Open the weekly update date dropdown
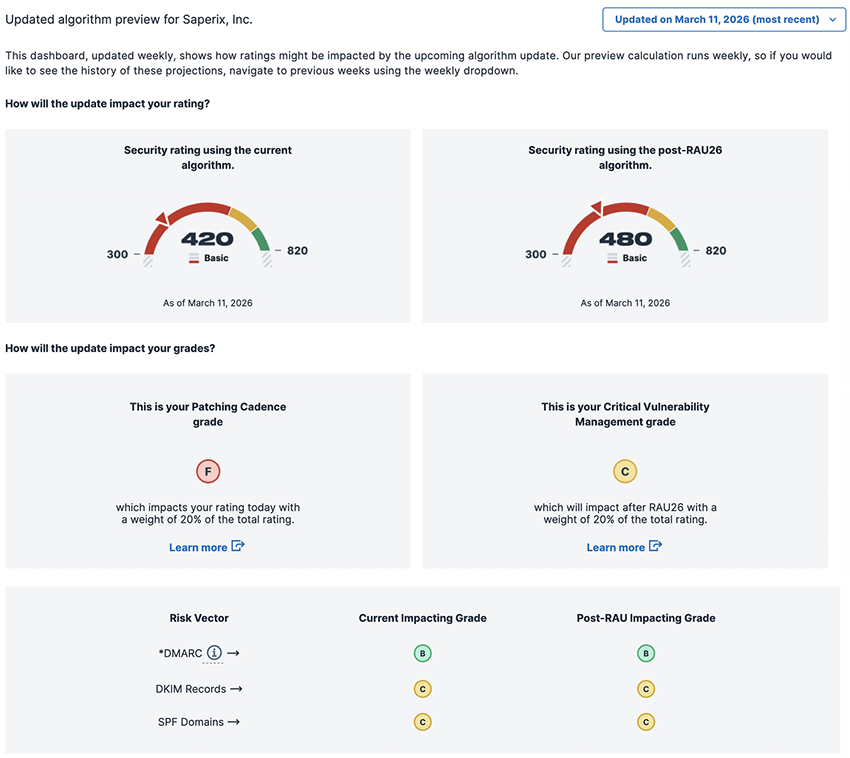 click(724, 19)
